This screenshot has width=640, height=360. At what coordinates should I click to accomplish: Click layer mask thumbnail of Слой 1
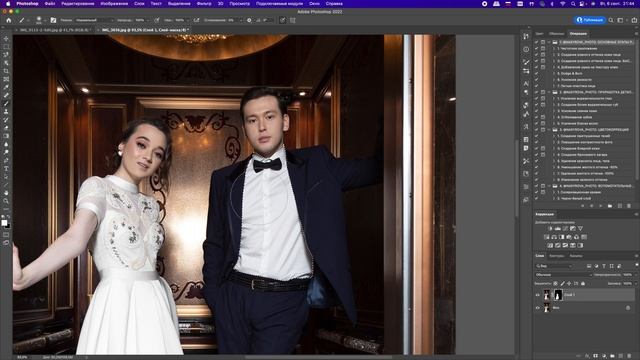coord(558,295)
